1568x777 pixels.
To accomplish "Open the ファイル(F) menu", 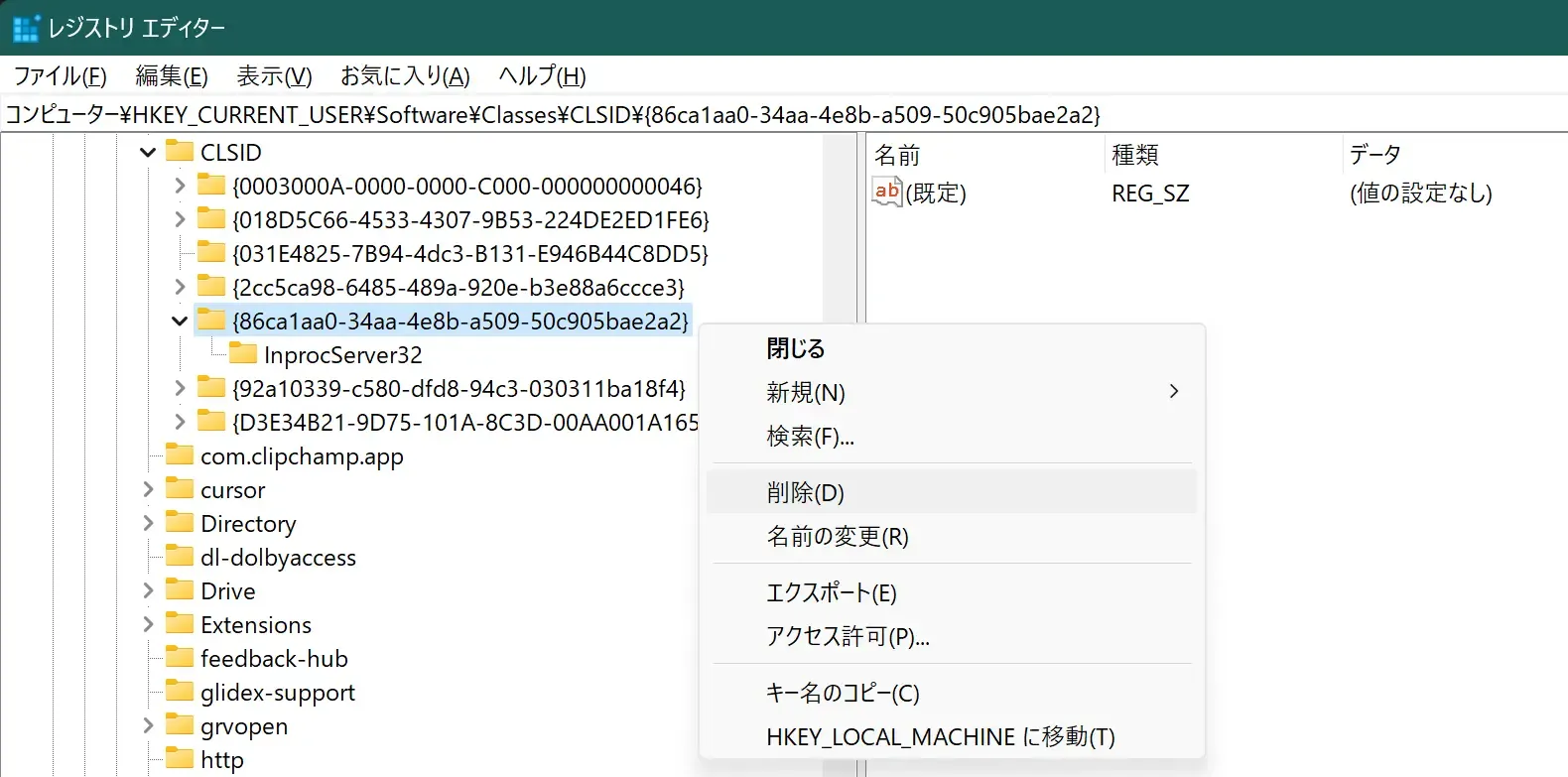I will 61,76.
